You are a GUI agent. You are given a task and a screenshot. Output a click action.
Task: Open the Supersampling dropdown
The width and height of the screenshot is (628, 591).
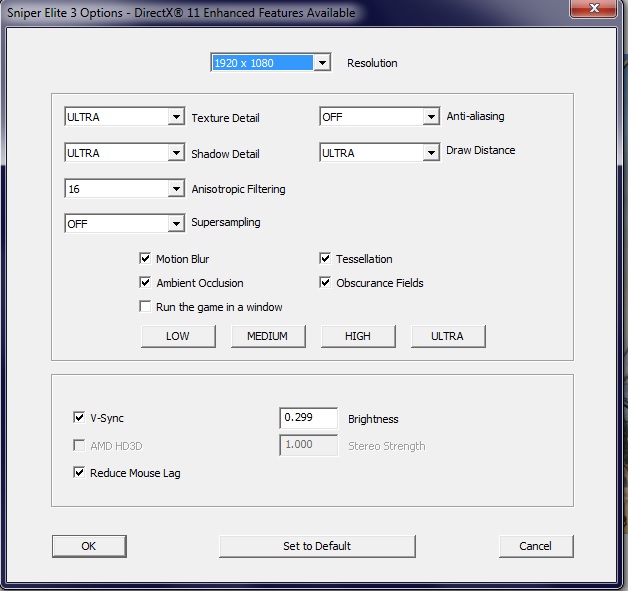coord(125,223)
